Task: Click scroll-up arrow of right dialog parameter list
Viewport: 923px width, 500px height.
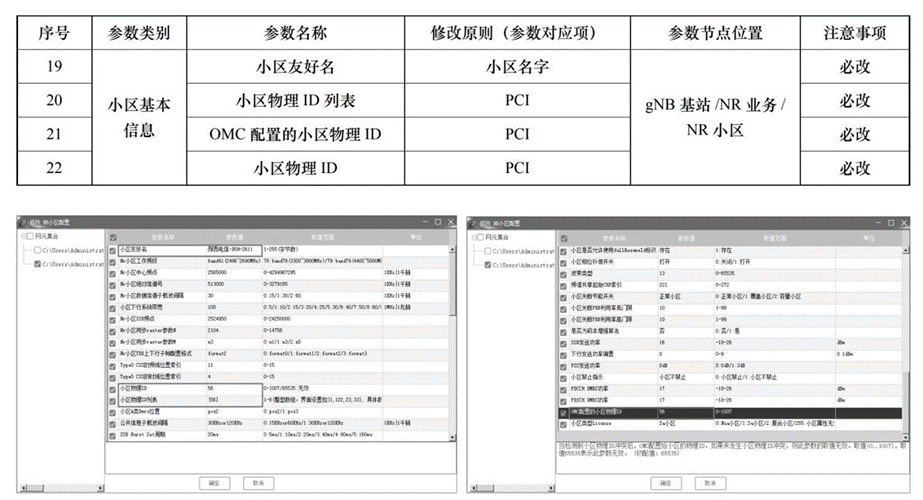Action: (x=905, y=251)
